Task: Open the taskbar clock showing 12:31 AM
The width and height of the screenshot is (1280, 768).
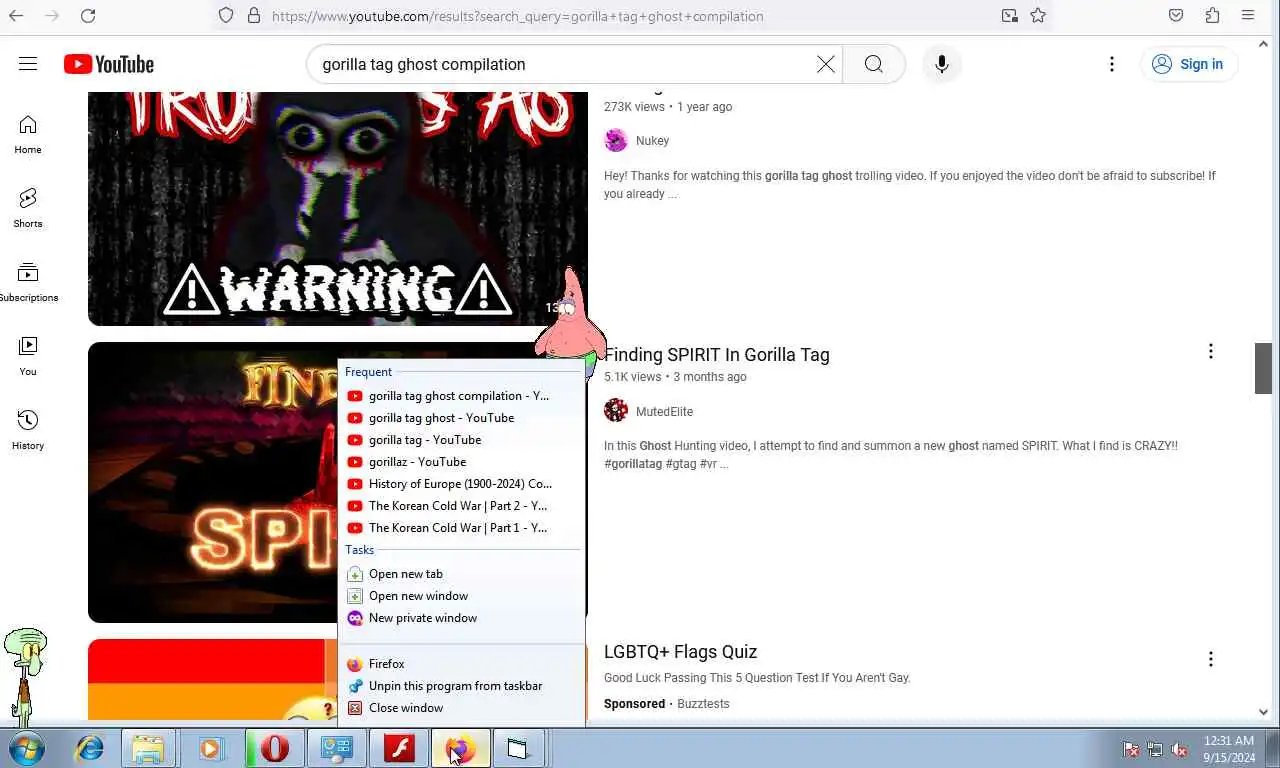Action: 1229,749
